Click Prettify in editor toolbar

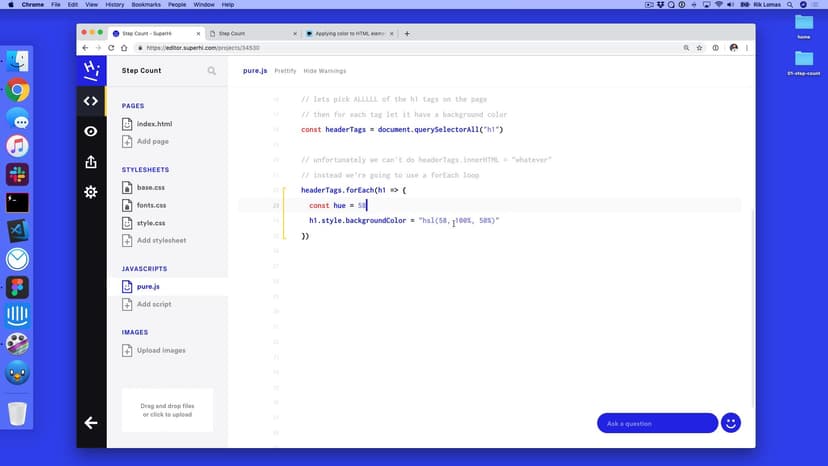coord(285,71)
